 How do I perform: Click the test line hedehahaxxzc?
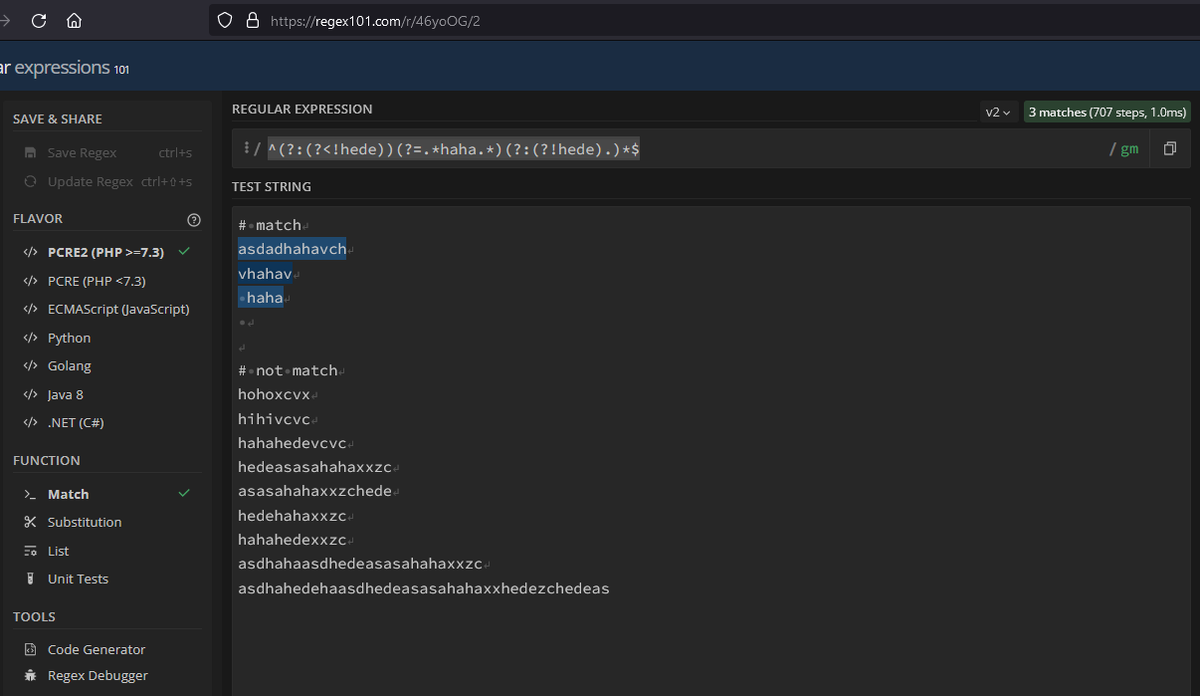coord(292,516)
